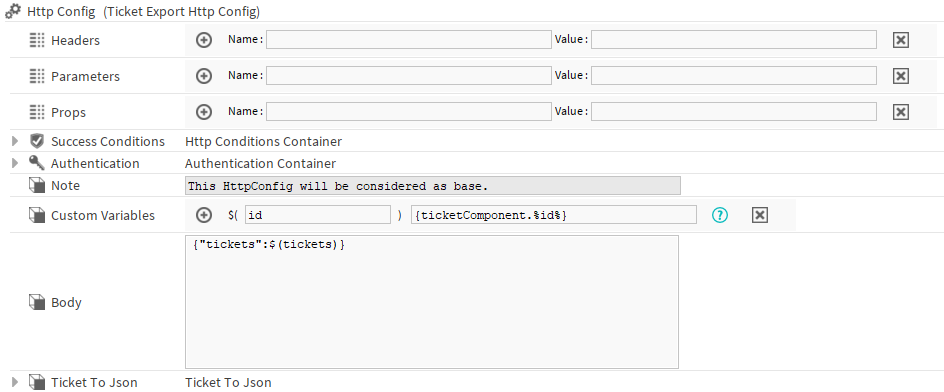Expand the Ticket To Json node
The height and width of the screenshot is (392, 944).
click(16, 382)
